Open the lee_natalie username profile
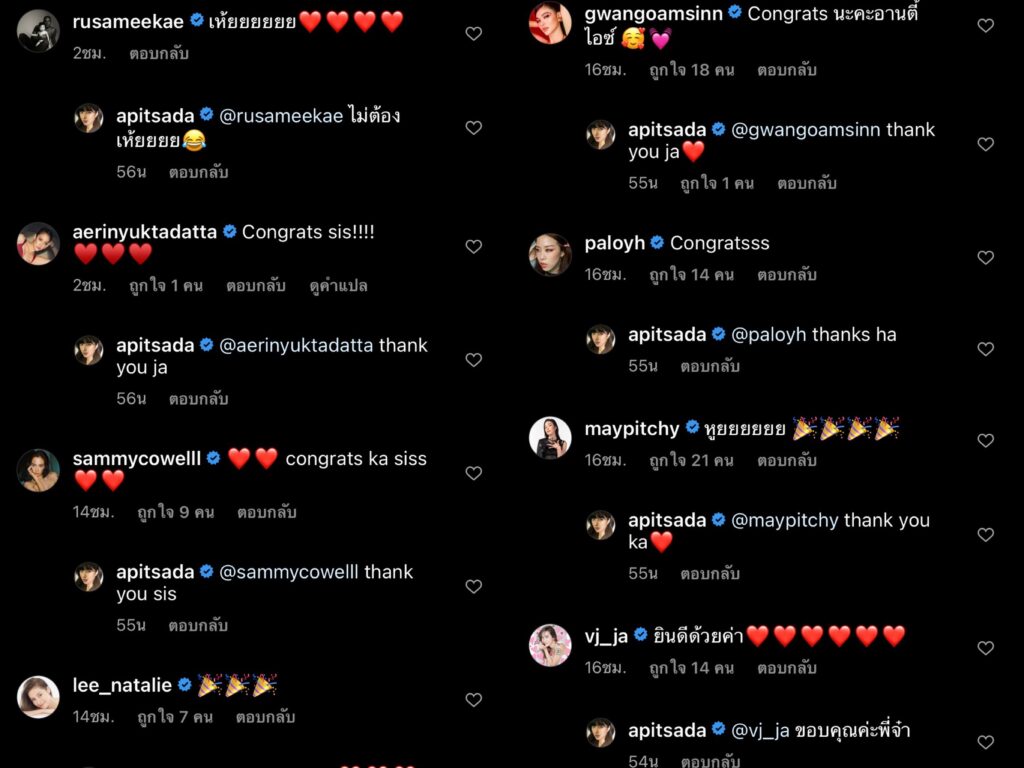 pyautogui.click(x=122, y=685)
